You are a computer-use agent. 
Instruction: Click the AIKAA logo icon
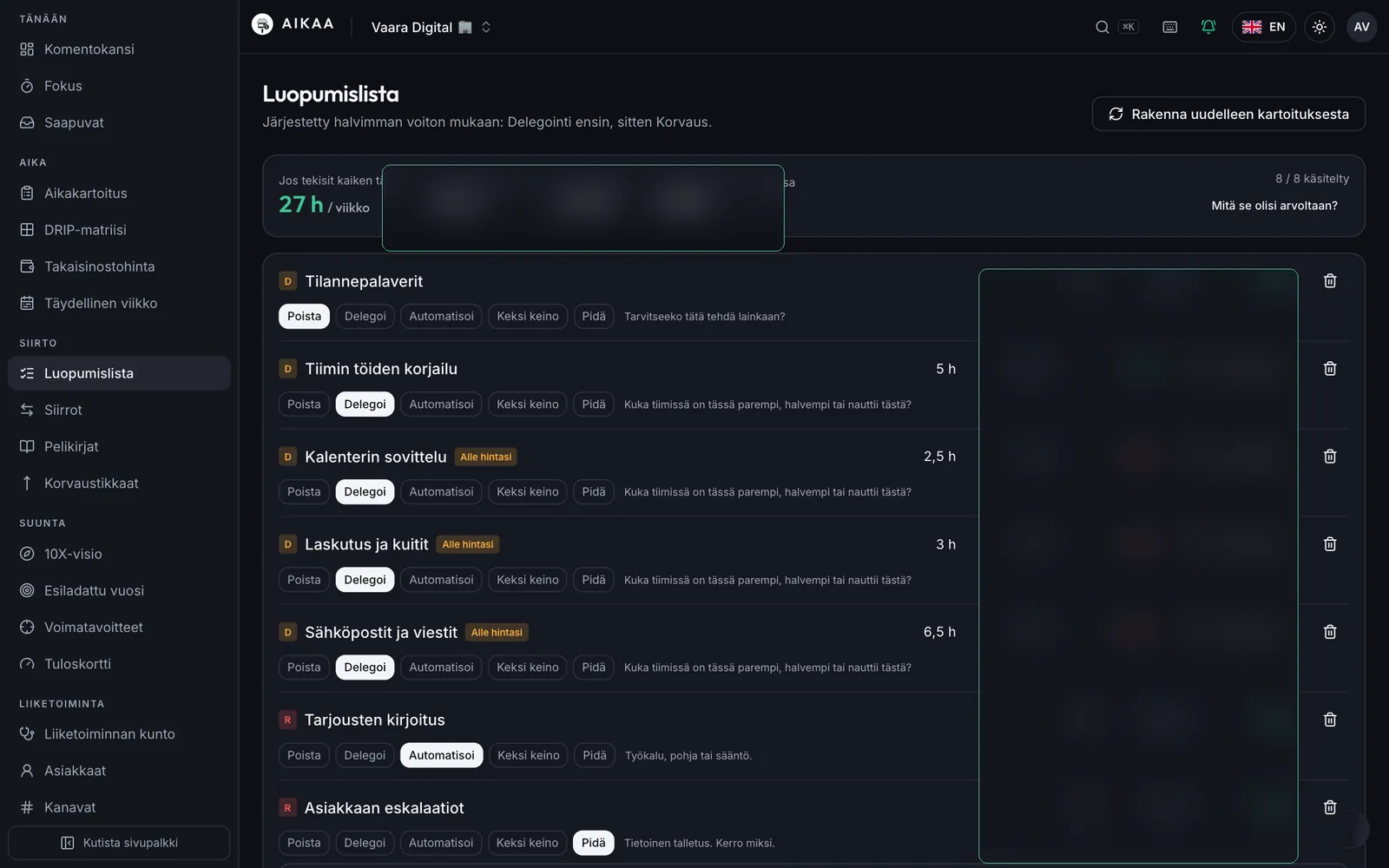pos(262,24)
